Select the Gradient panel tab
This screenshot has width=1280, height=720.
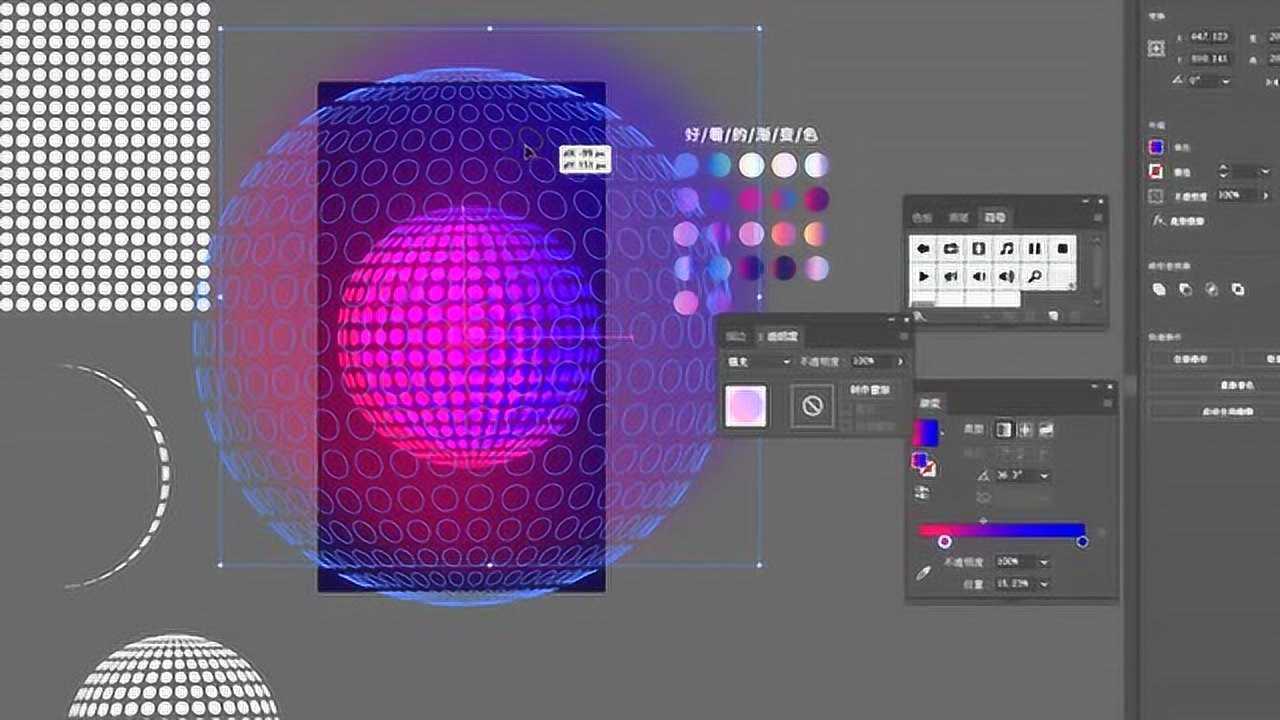coord(930,404)
